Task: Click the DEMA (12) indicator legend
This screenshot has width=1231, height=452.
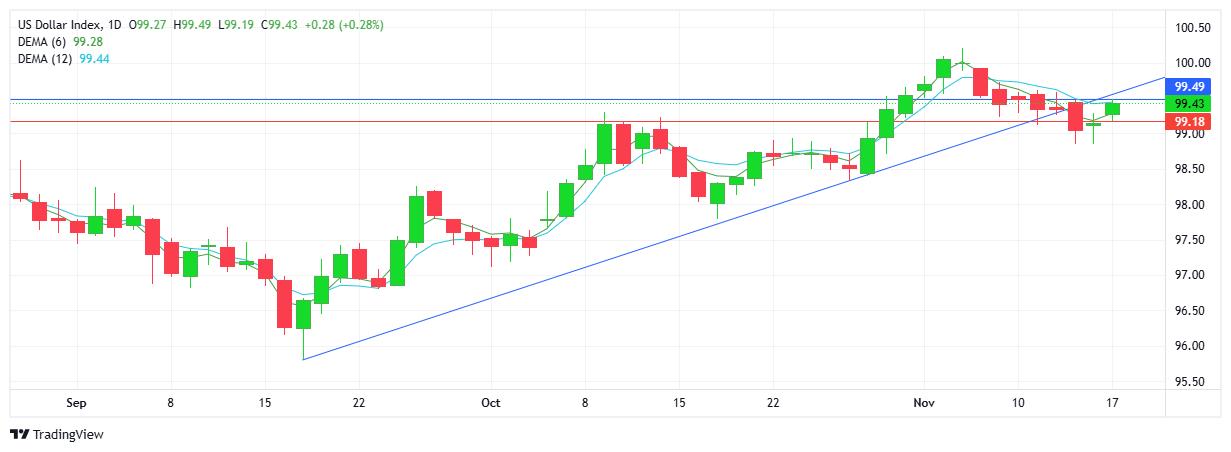Action: point(46,59)
